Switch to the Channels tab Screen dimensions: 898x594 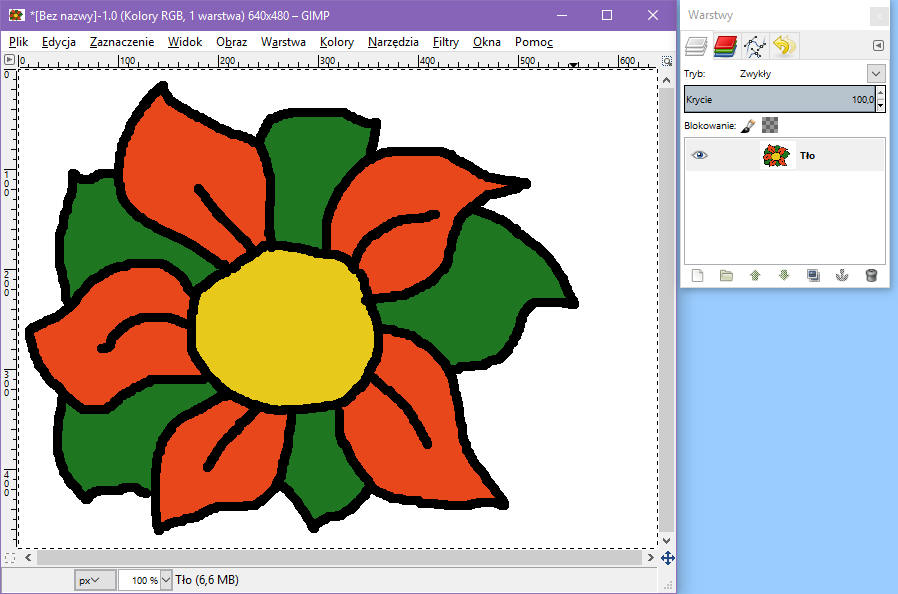pos(725,45)
